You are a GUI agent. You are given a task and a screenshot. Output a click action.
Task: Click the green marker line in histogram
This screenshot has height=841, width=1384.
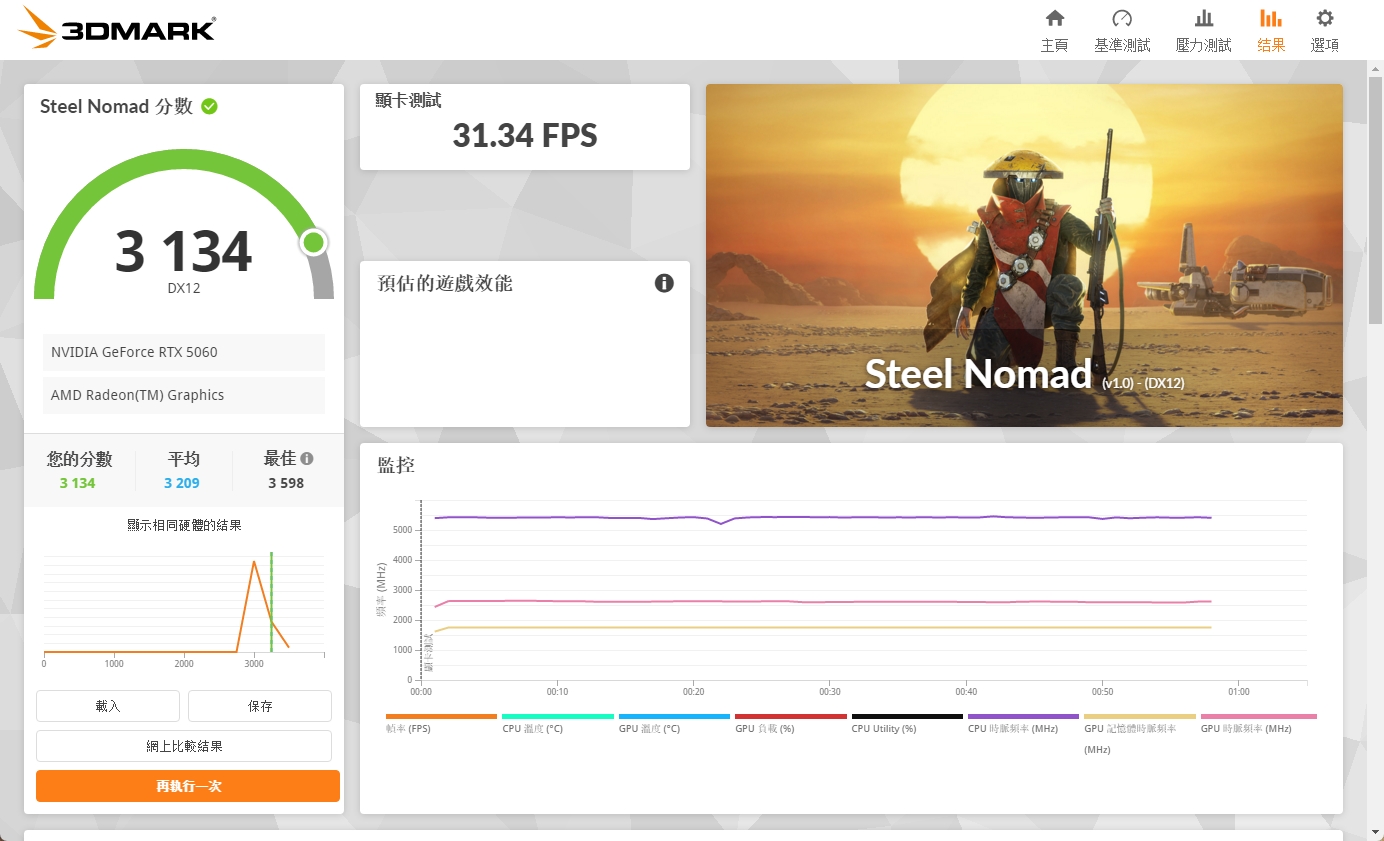tap(271, 602)
